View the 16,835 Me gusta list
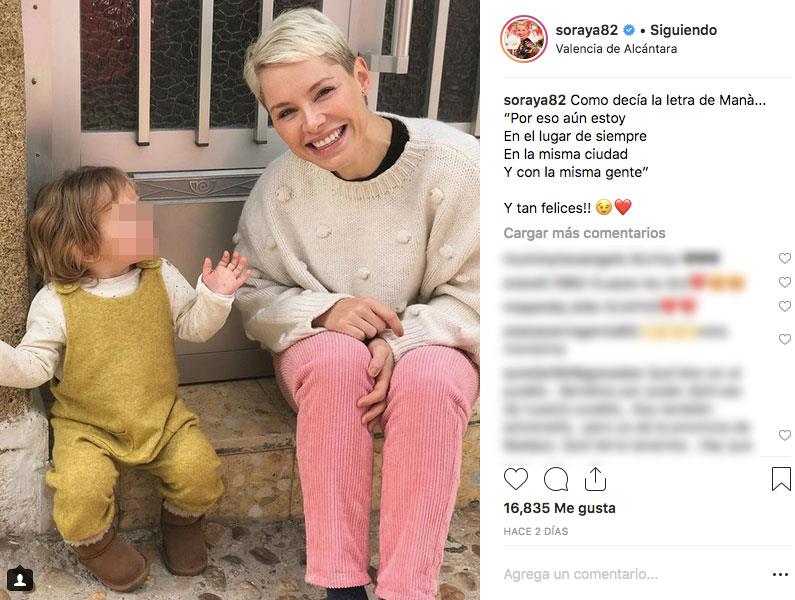Image resolution: width=795 pixels, height=600 pixels. tap(559, 508)
